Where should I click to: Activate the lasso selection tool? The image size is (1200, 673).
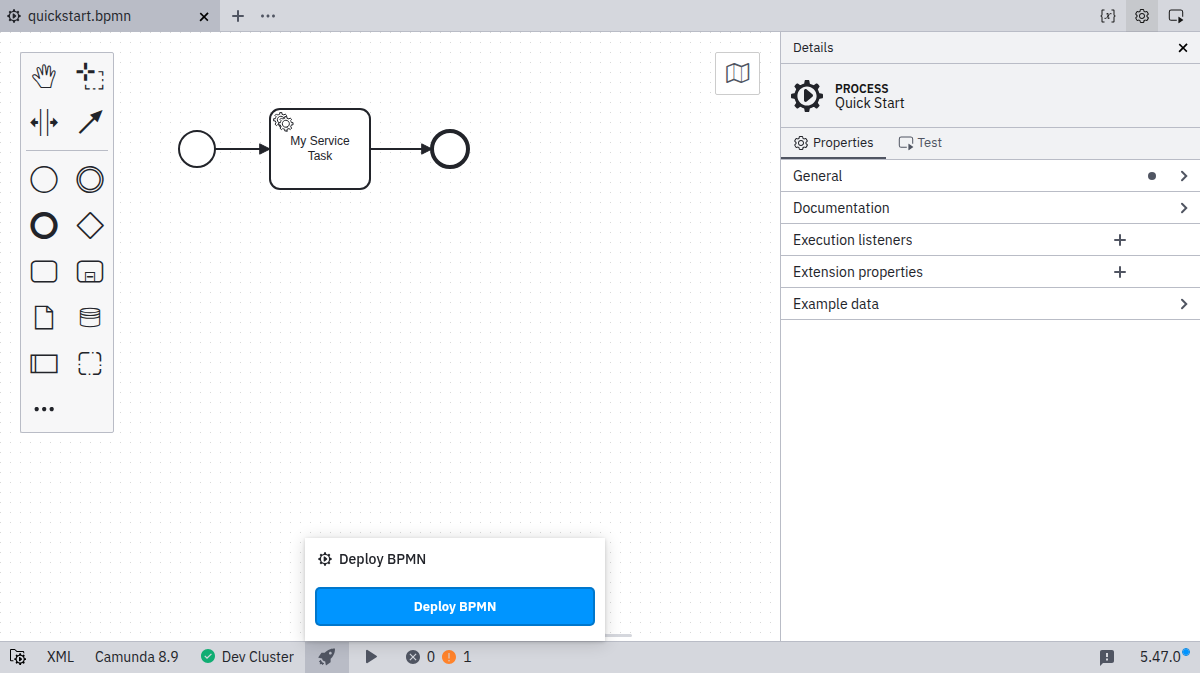tap(90, 76)
